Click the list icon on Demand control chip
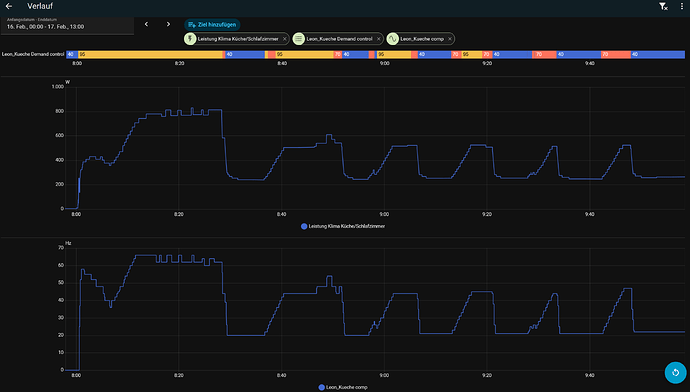690x392 pixels. point(299,39)
